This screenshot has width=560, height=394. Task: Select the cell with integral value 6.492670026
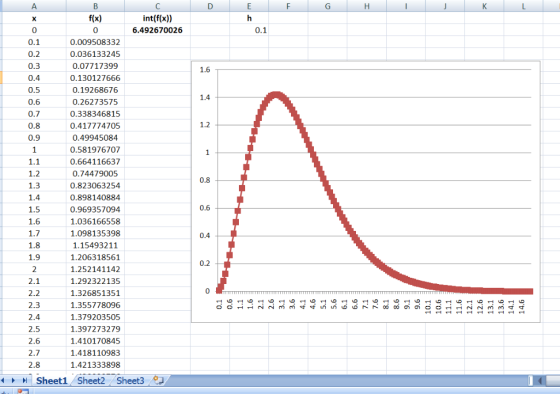click(x=157, y=30)
